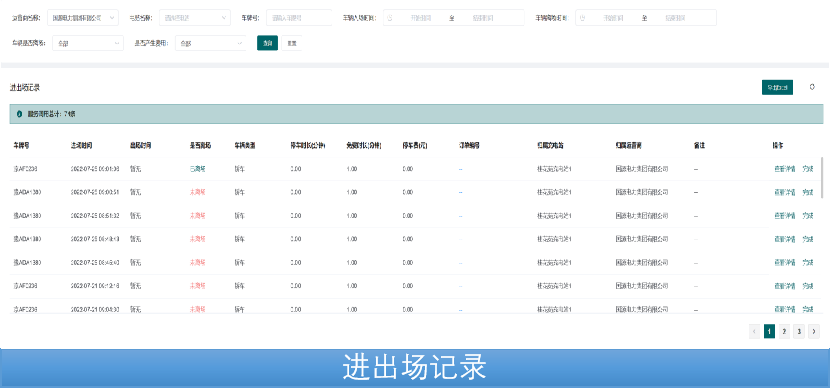Click the table's vertical scrollbar
The image size is (830, 388).
[822, 177]
